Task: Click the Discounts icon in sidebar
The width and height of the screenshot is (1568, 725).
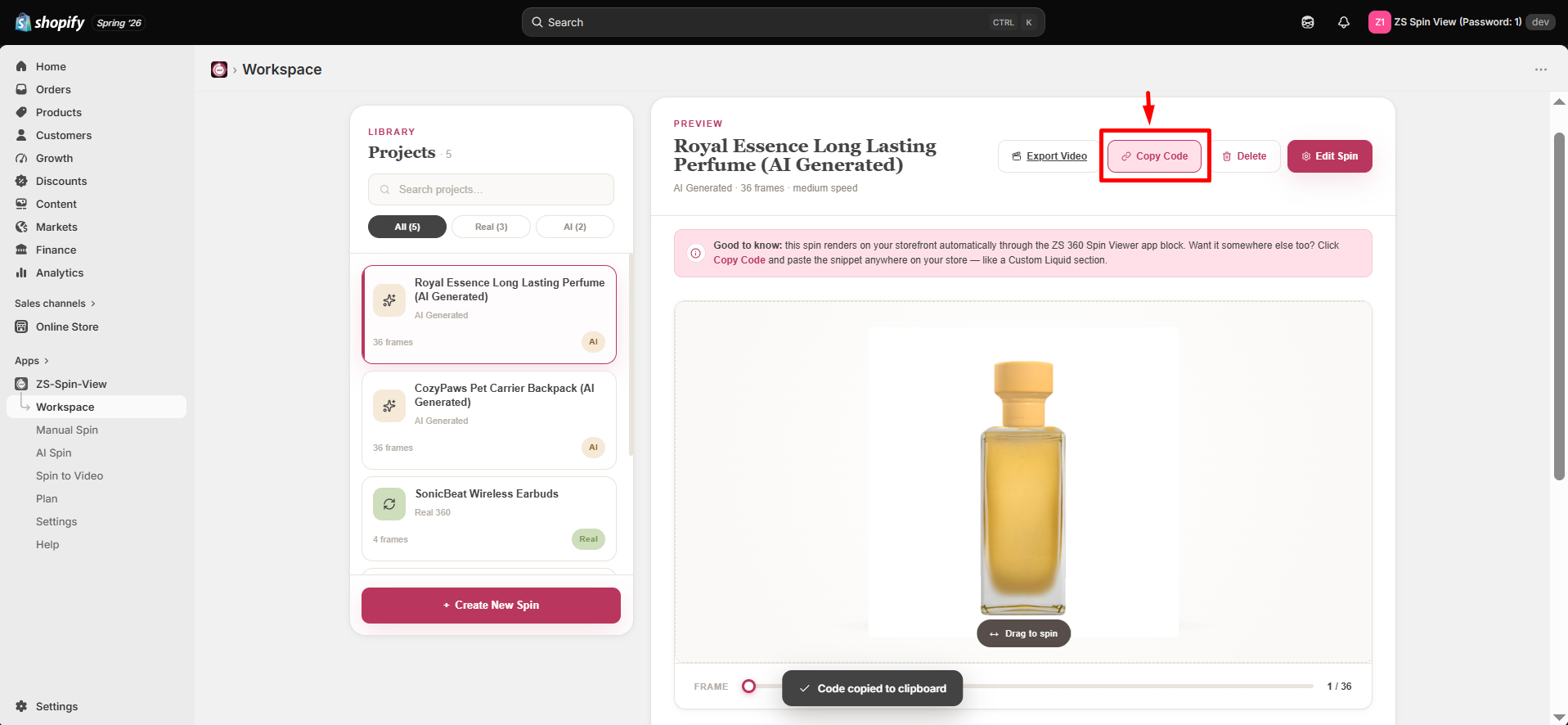Action: pyautogui.click(x=21, y=181)
